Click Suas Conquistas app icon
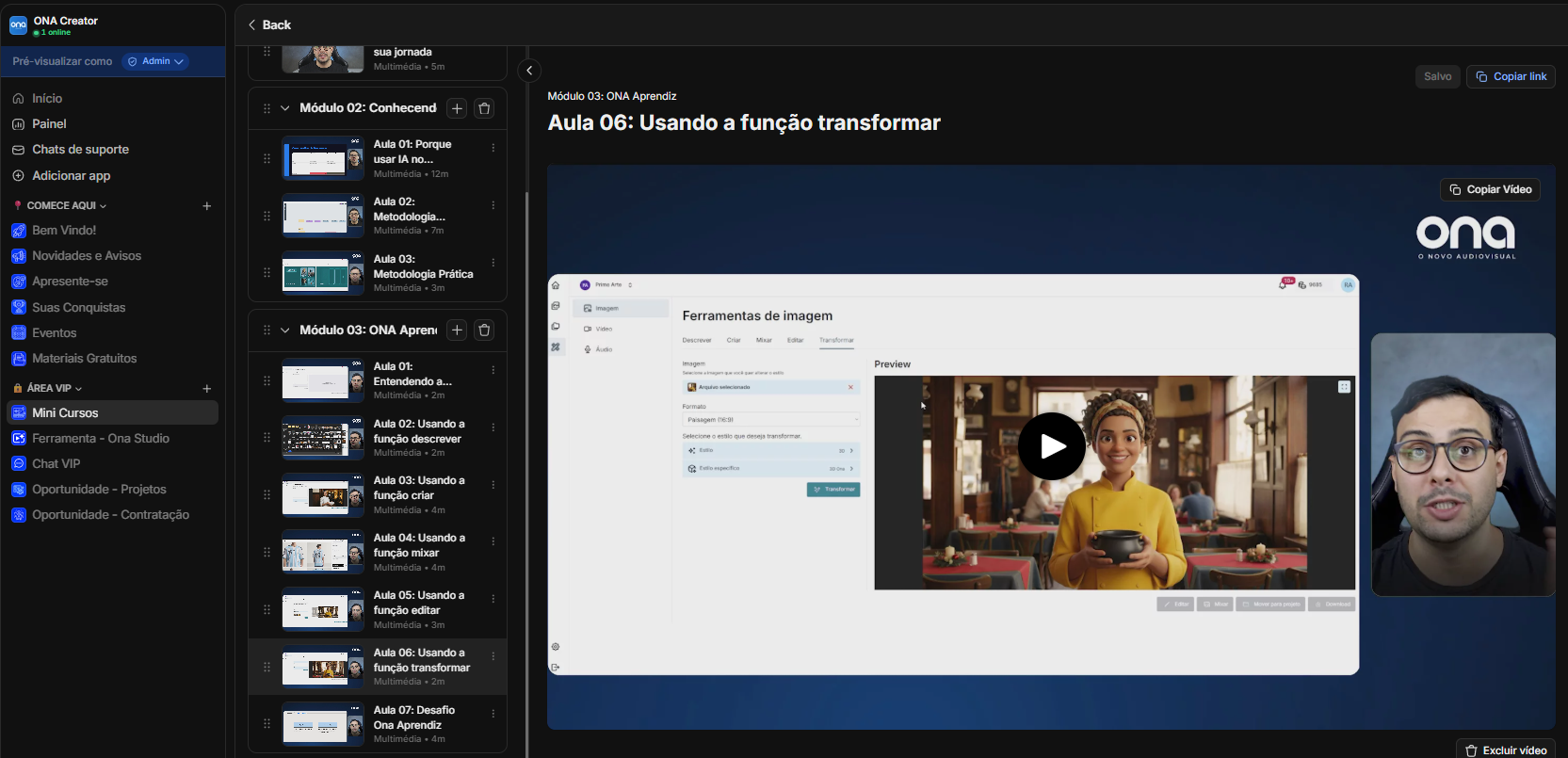Viewport: 1568px width, 758px height. pyautogui.click(x=18, y=307)
